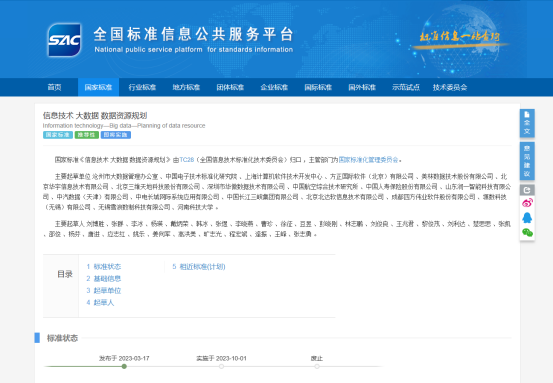The height and width of the screenshot is (383, 553).
Task: Jump to 3 起草单位 in contents
Action: [x=104, y=291]
